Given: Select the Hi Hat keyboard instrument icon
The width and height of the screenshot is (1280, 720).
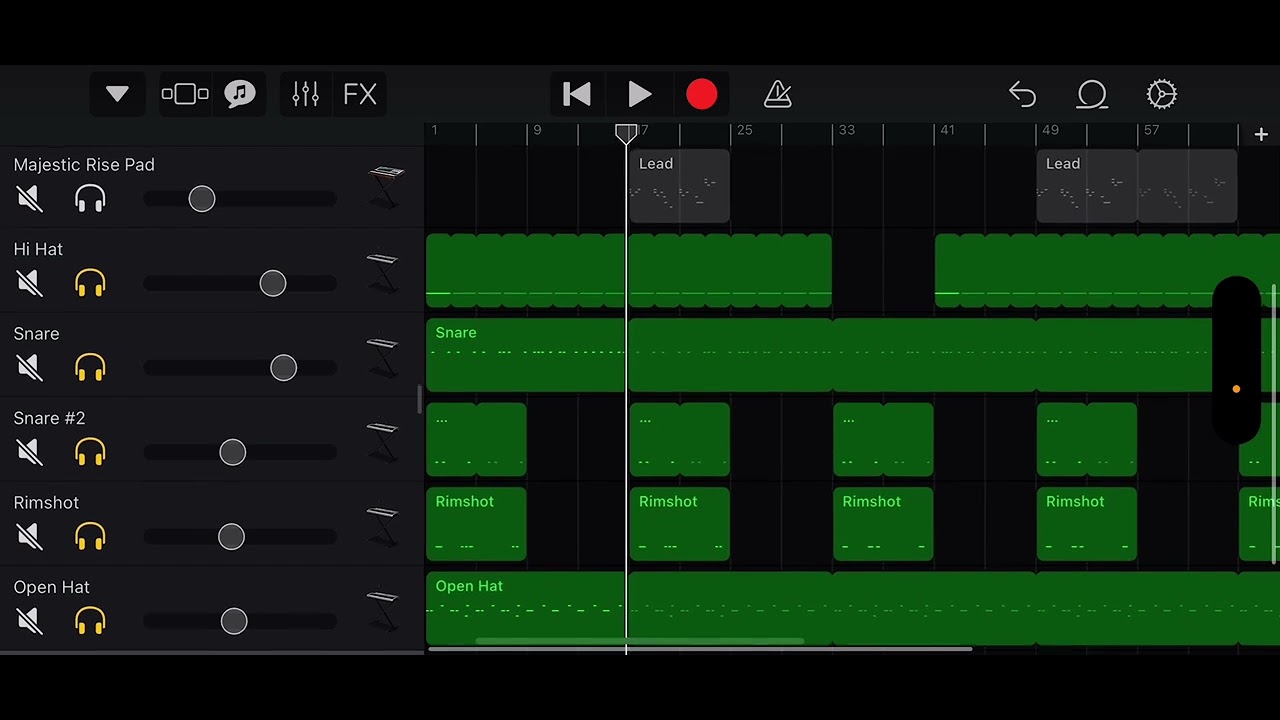Looking at the screenshot, I should tap(383, 272).
